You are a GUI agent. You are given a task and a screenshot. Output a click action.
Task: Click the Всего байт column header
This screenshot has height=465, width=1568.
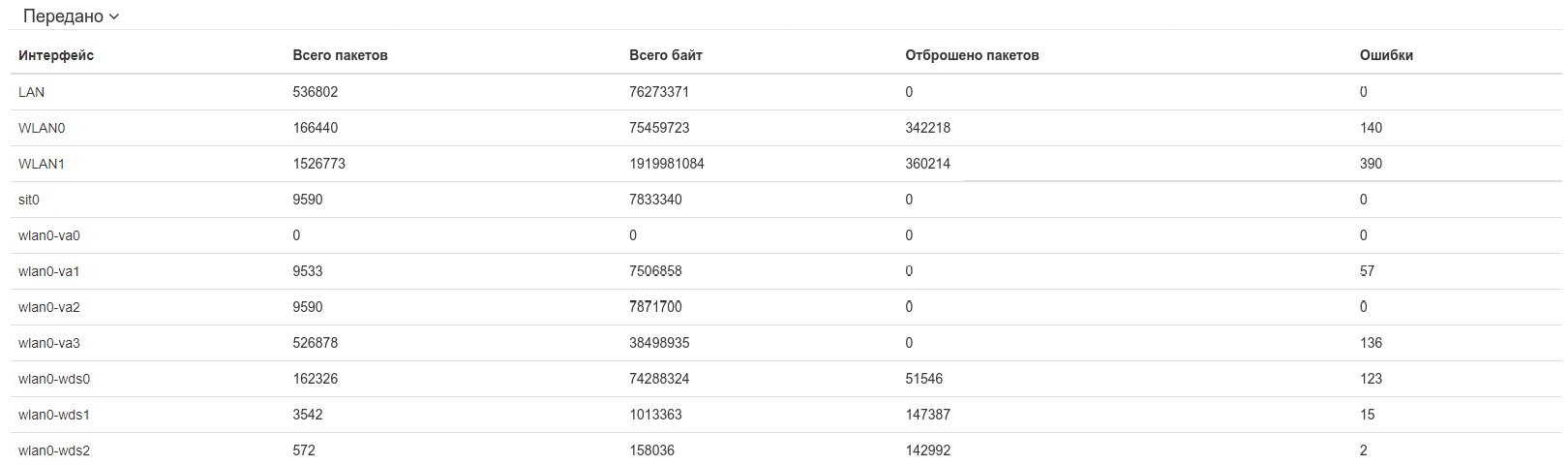point(666,55)
